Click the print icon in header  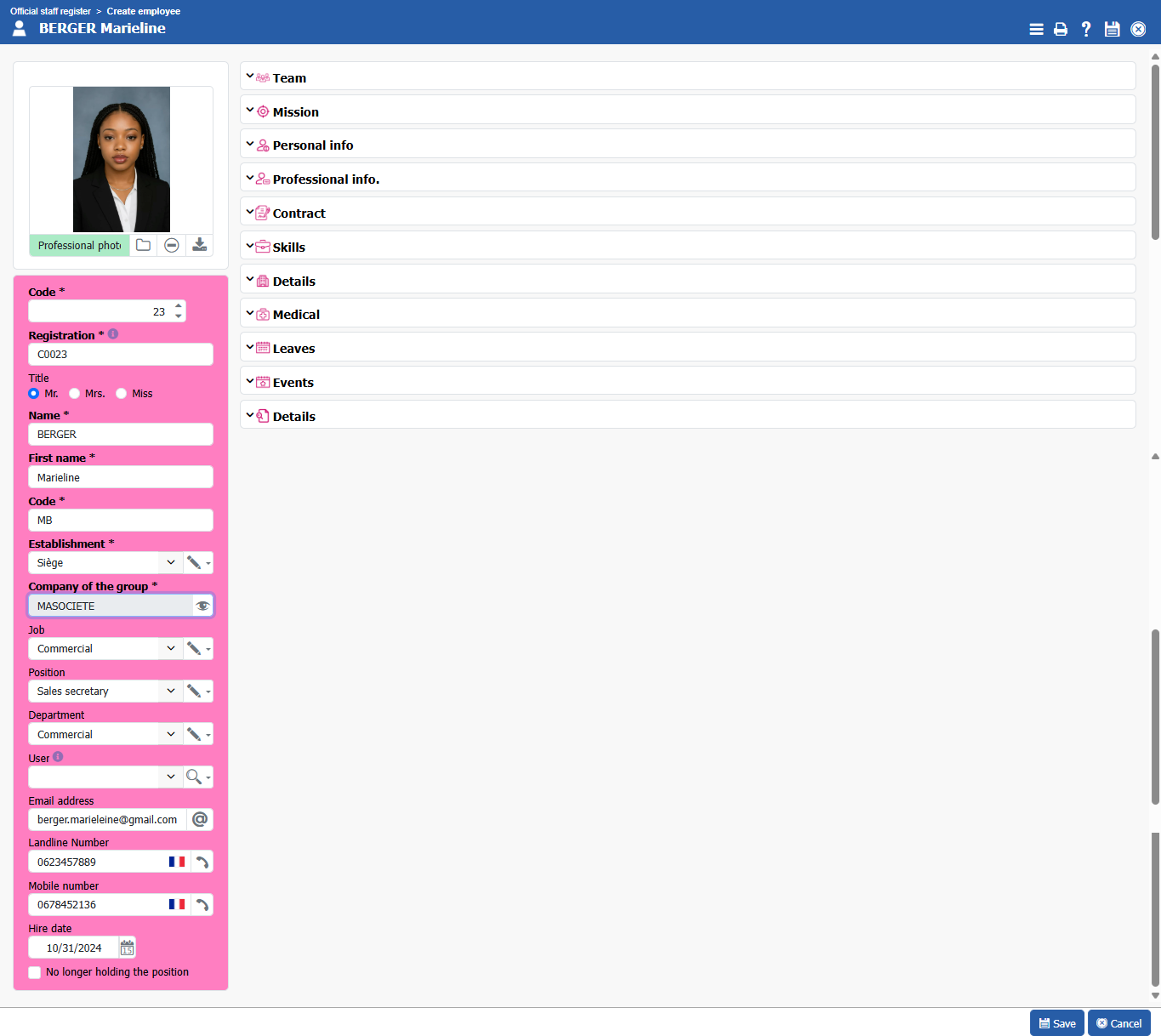pos(1061,29)
